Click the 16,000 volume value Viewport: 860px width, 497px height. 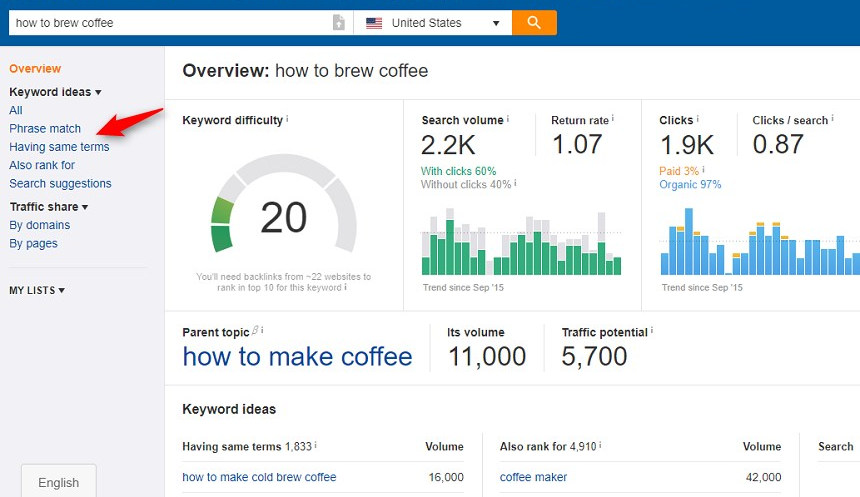[x=446, y=477]
